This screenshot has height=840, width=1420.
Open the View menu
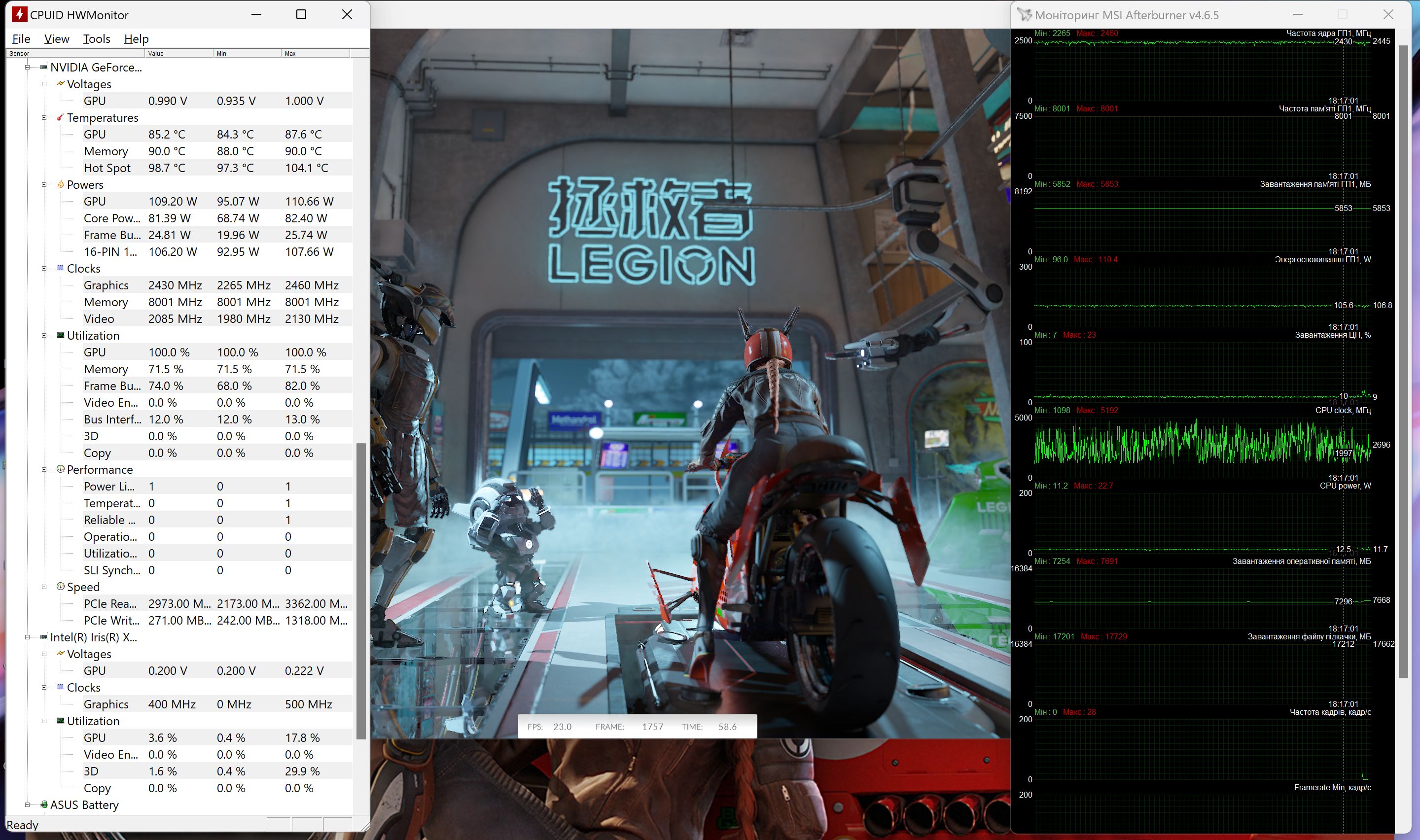coord(57,38)
